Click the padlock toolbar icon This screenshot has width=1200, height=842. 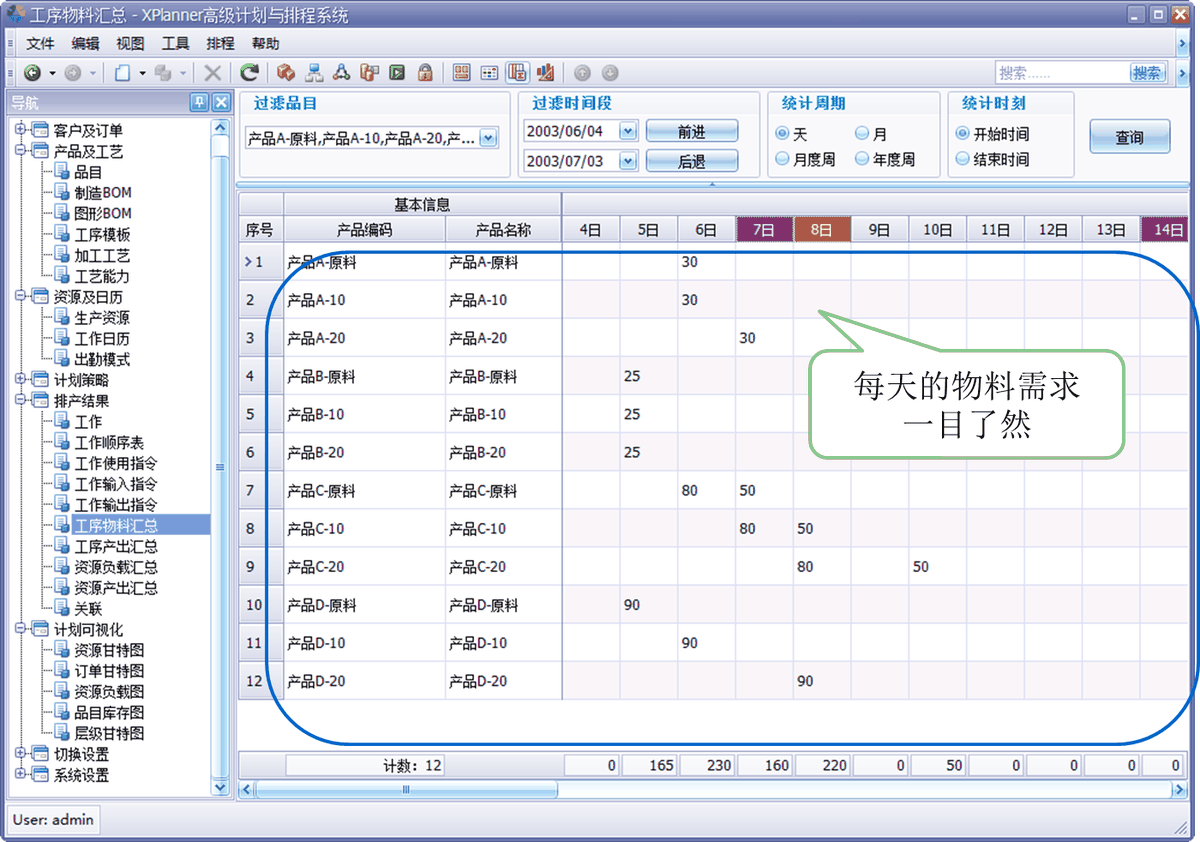[x=425, y=73]
